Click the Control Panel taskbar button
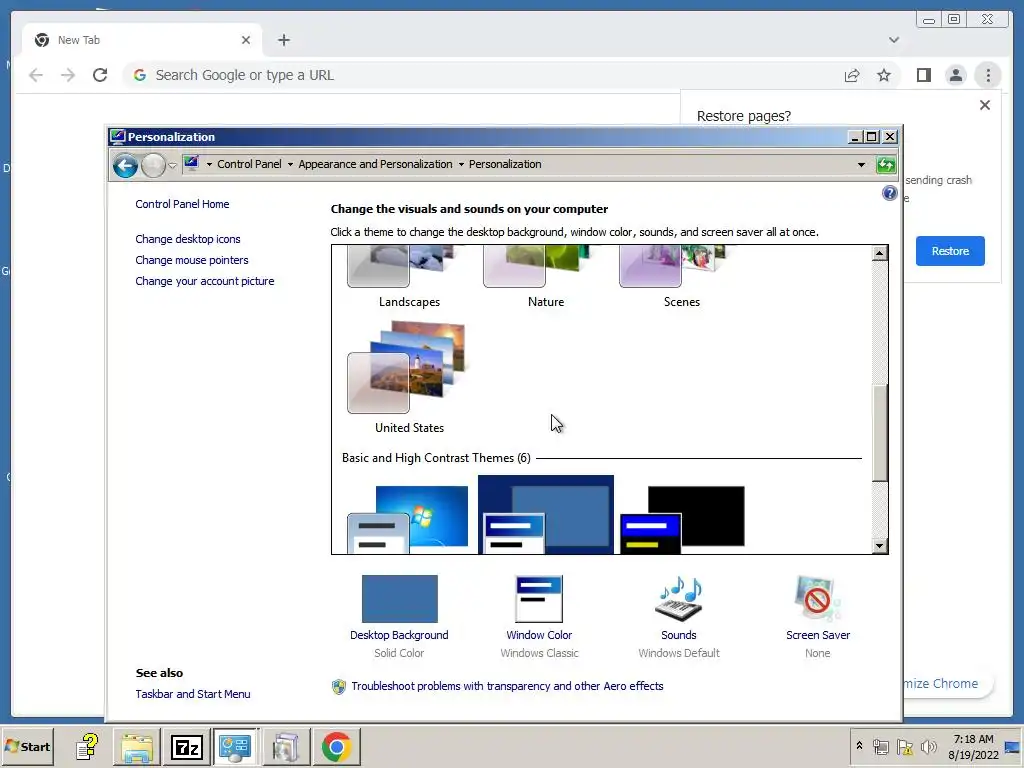This screenshot has width=1024, height=768. click(x=236, y=746)
